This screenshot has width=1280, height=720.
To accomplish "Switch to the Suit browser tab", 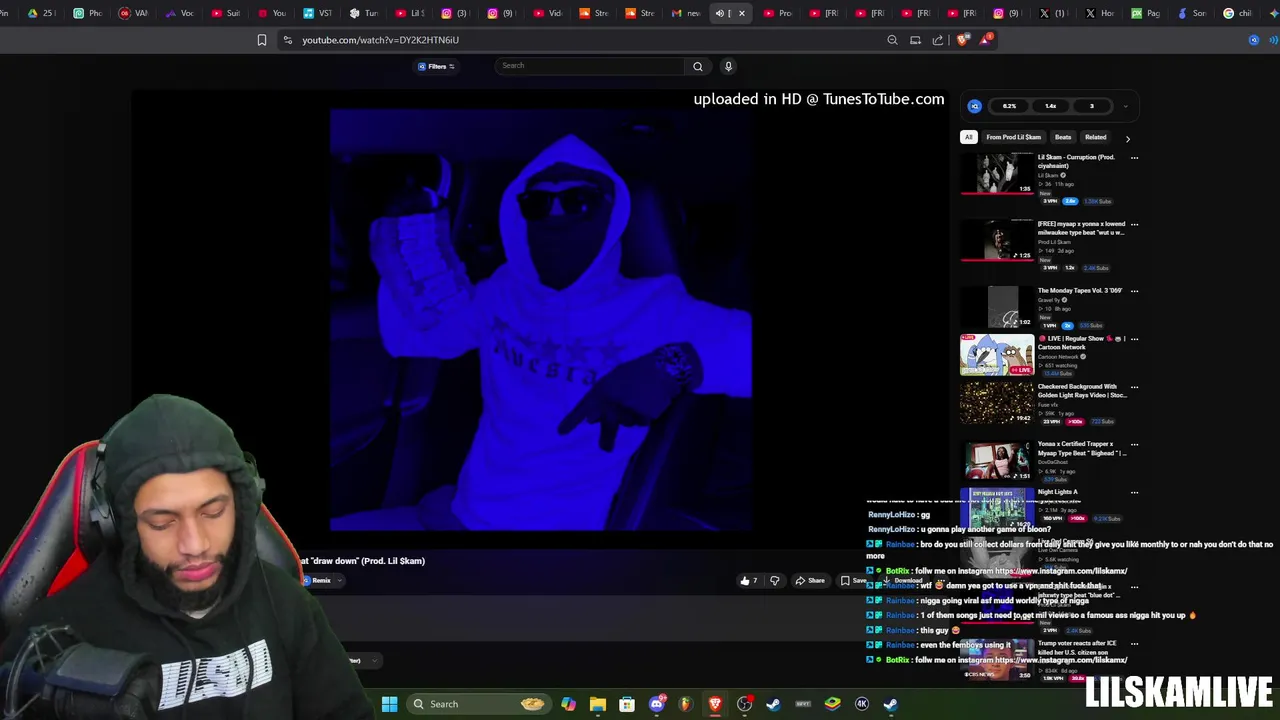I will click(x=225, y=13).
